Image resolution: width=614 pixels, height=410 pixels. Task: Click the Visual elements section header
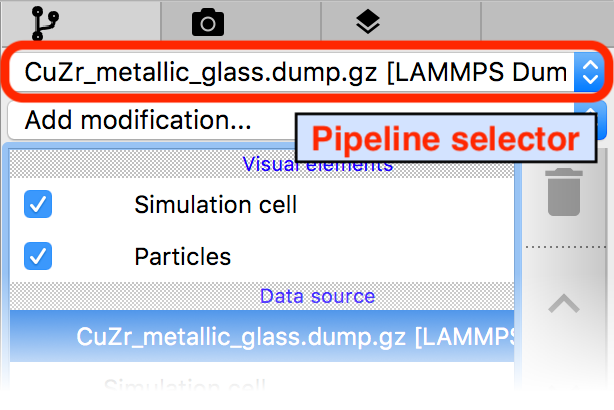pos(318,165)
